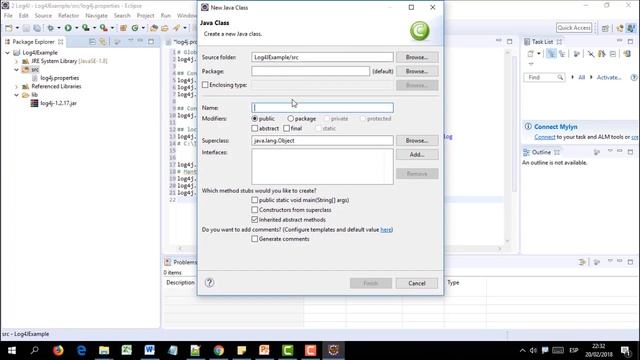The height and width of the screenshot is (360, 640).
Task: Click Collapse All icon in Package Explorer
Action: [x=92, y=42]
